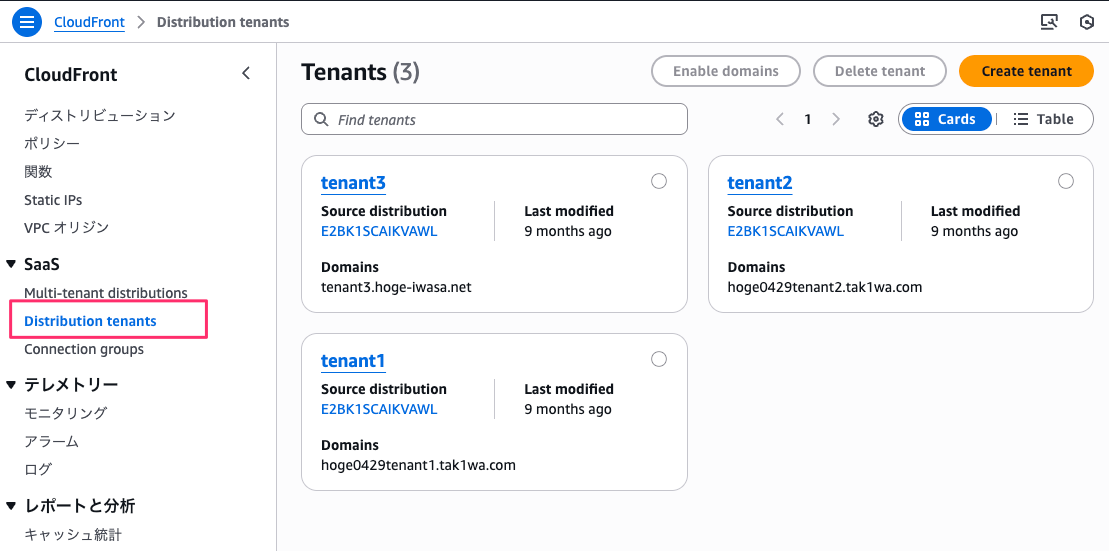The height and width of the screenshot is (551, 1109).
Task: Click the Enable domains button
Action: pos(726,71)
